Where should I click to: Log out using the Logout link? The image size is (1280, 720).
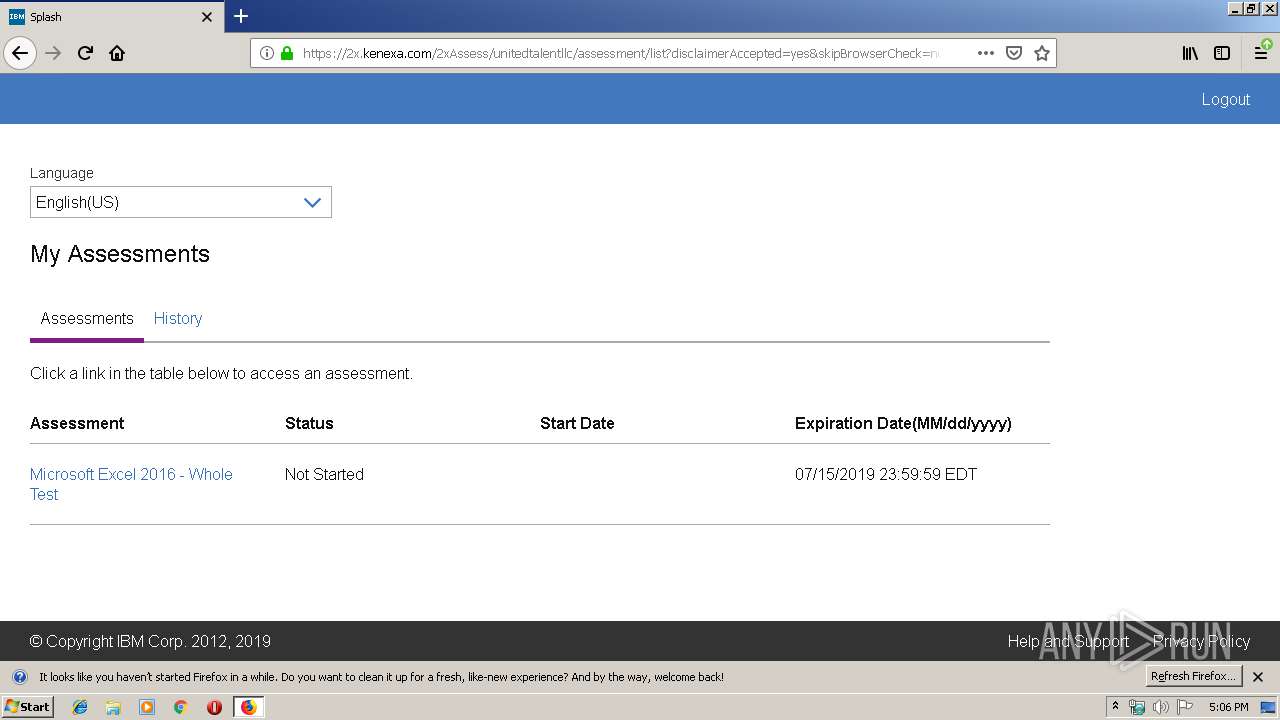(x=1226, y=99)
